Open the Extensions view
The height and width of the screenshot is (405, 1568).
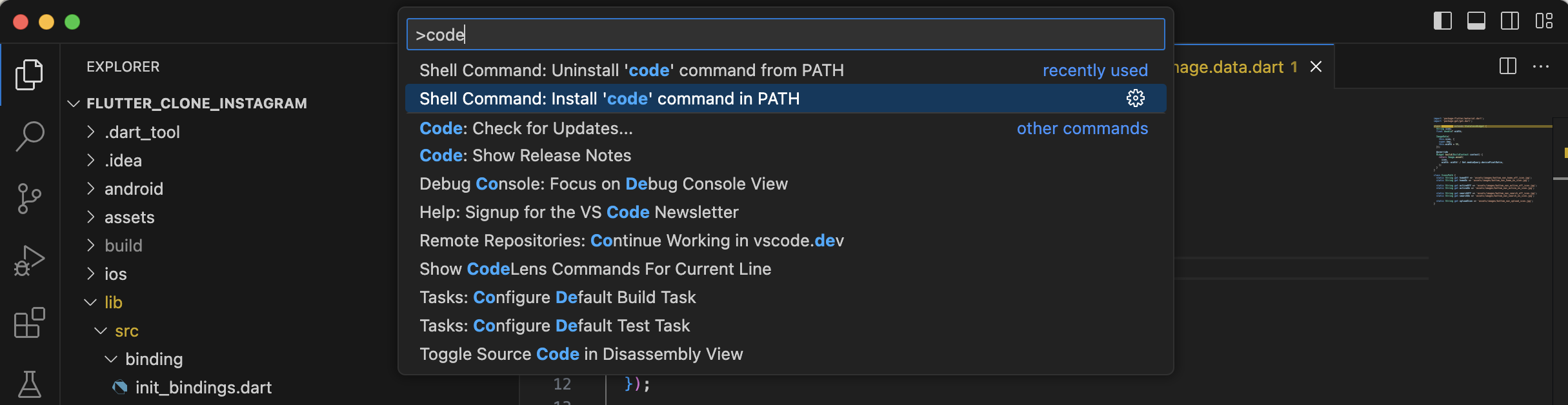tap(29, 322)
